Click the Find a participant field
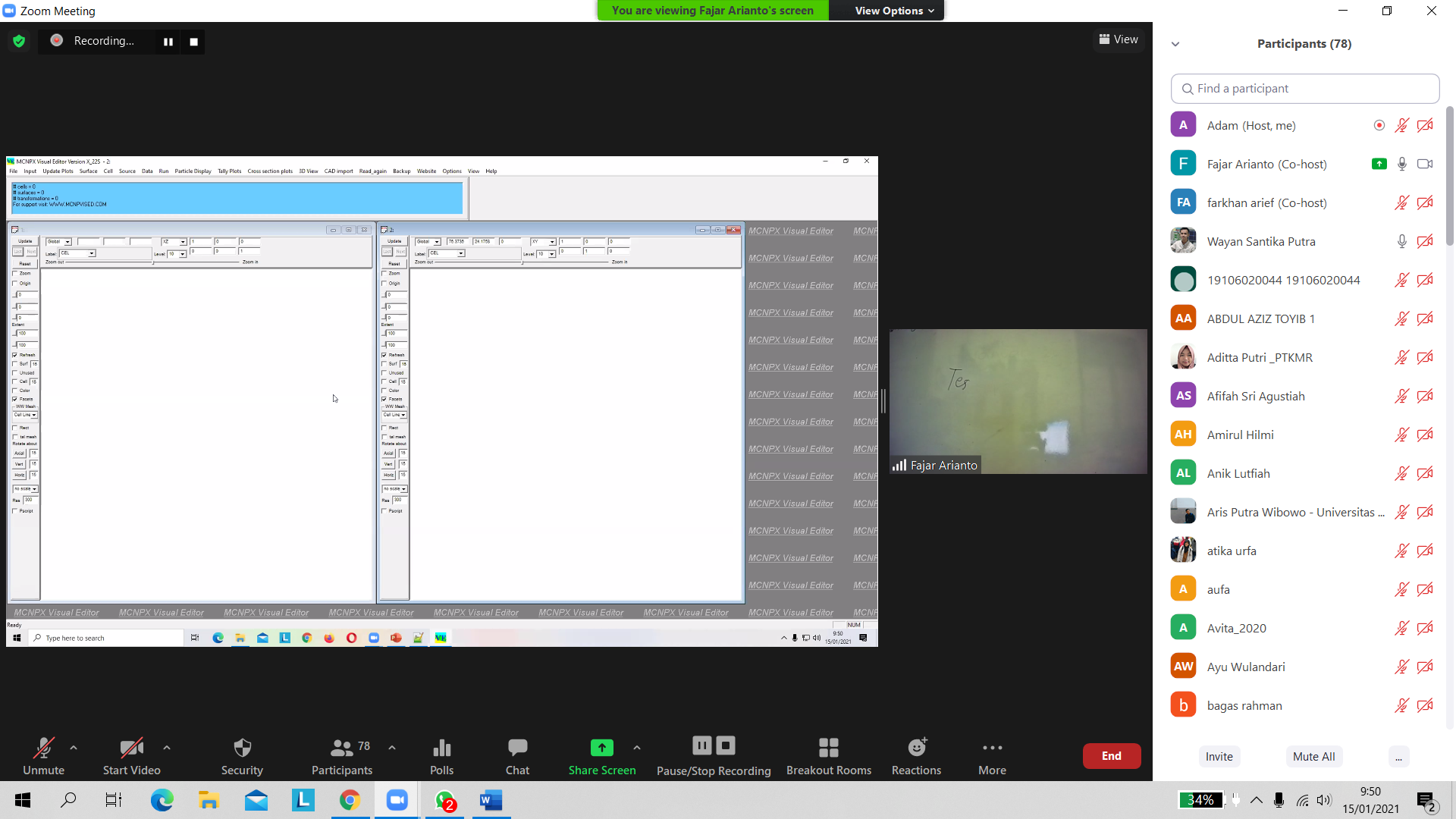This screenshot has width=1456, height=819. (x=1304, y=89)
